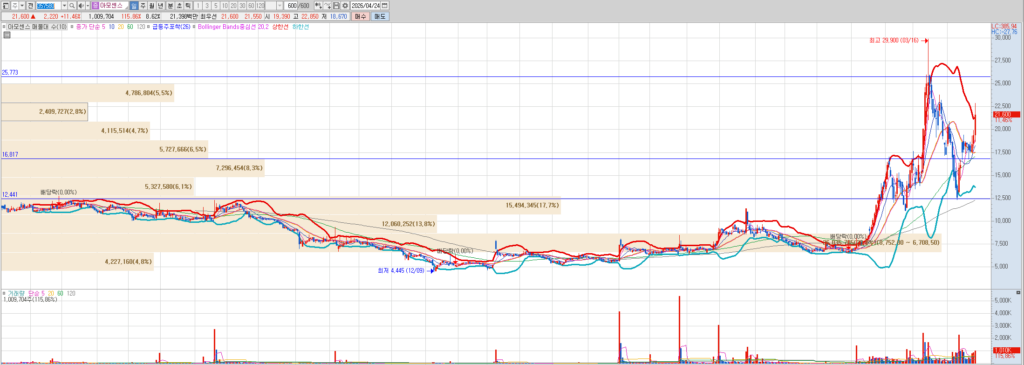Choose the 20 interval button
This screenshot has width=1024, height=365.
tap(233, 5)
